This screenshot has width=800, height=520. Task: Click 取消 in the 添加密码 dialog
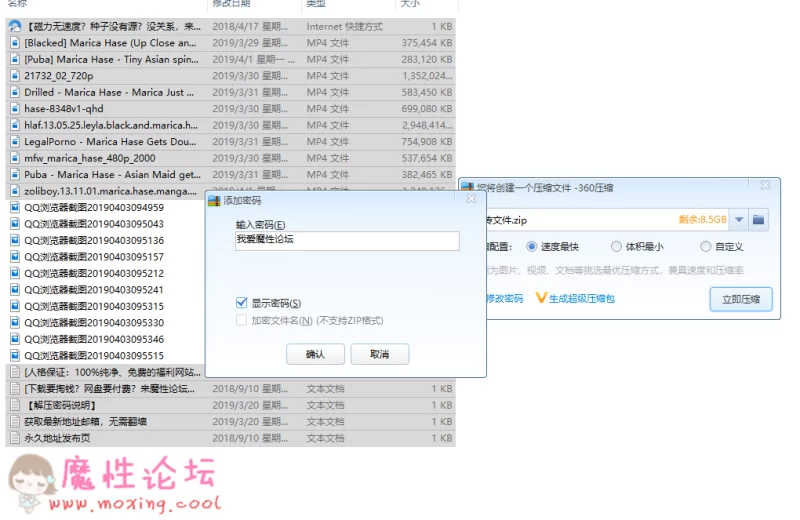click(380, 354)
